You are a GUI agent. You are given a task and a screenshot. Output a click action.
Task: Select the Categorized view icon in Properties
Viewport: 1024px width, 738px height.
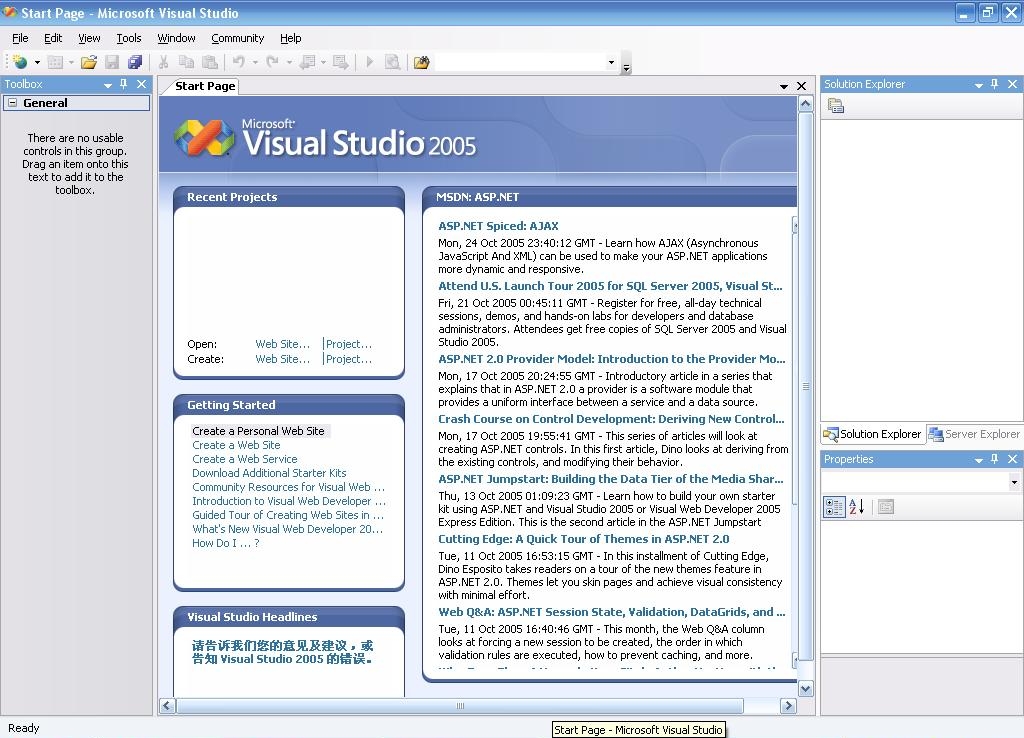pos(834,507)
